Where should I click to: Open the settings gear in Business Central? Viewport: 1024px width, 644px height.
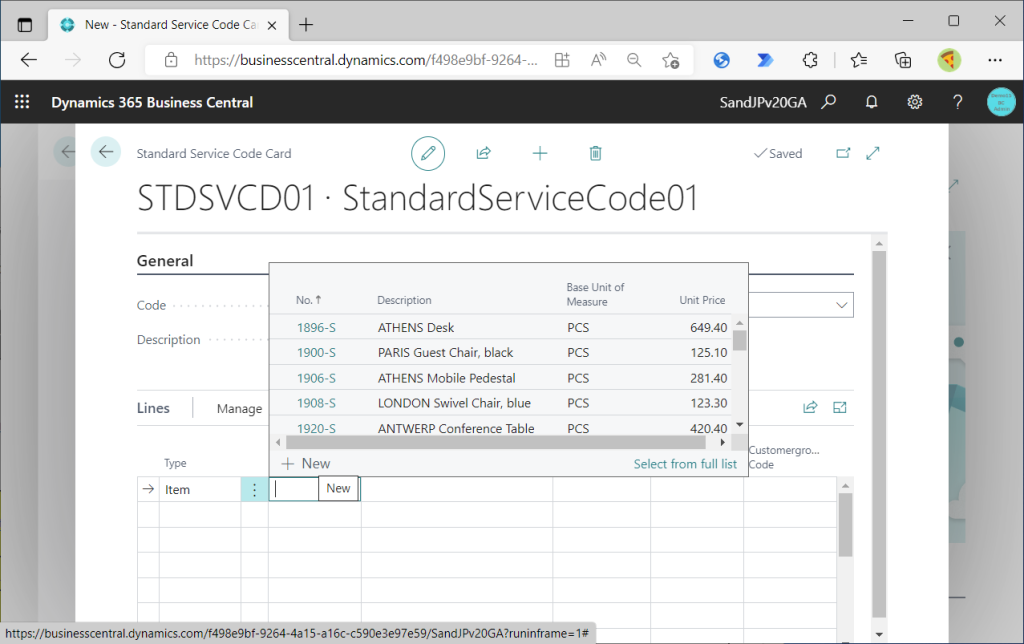point(914,102)
